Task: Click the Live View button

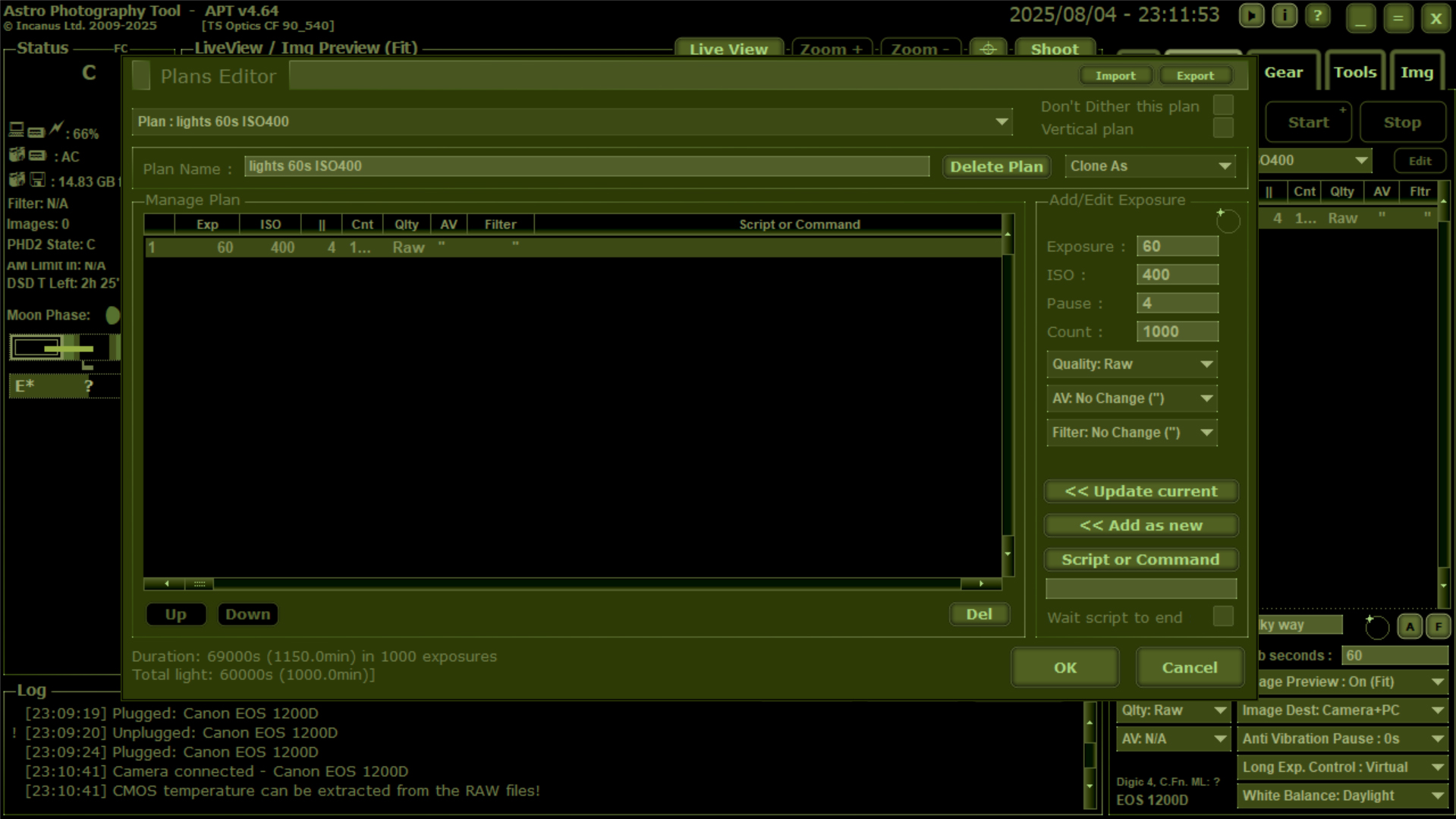Action: tap(728, 49)
